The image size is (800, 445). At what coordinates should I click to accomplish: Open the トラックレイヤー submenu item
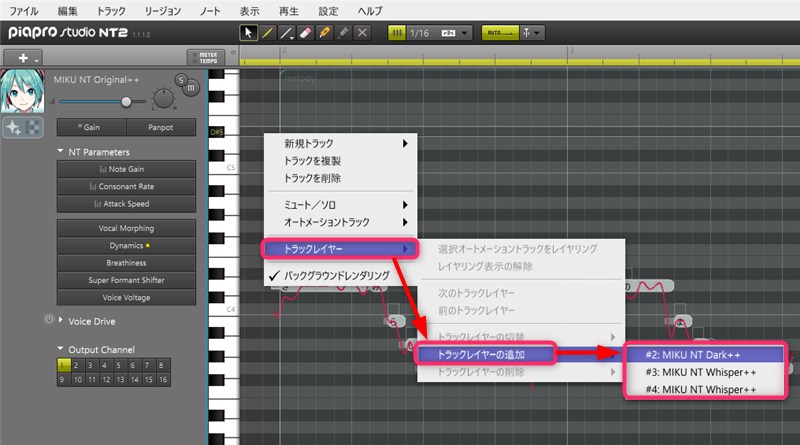[x=340, y=249]
